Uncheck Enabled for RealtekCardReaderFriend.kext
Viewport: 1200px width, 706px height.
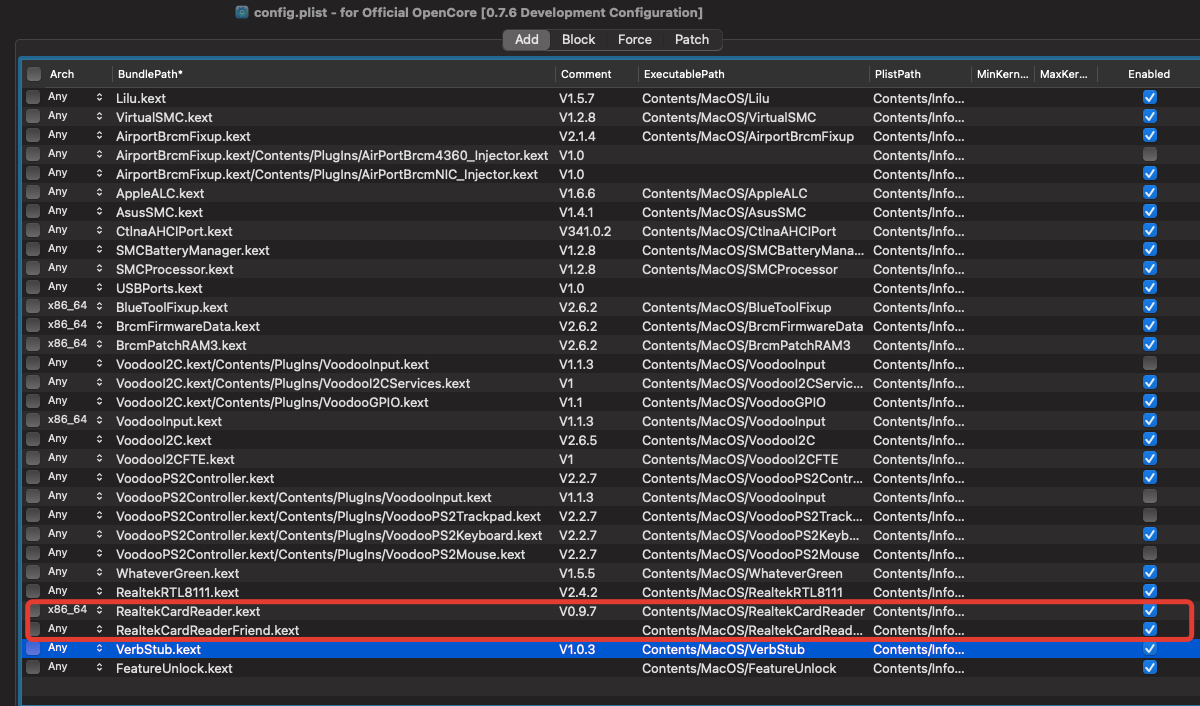pyautogui.click(x=1150, y=630)
